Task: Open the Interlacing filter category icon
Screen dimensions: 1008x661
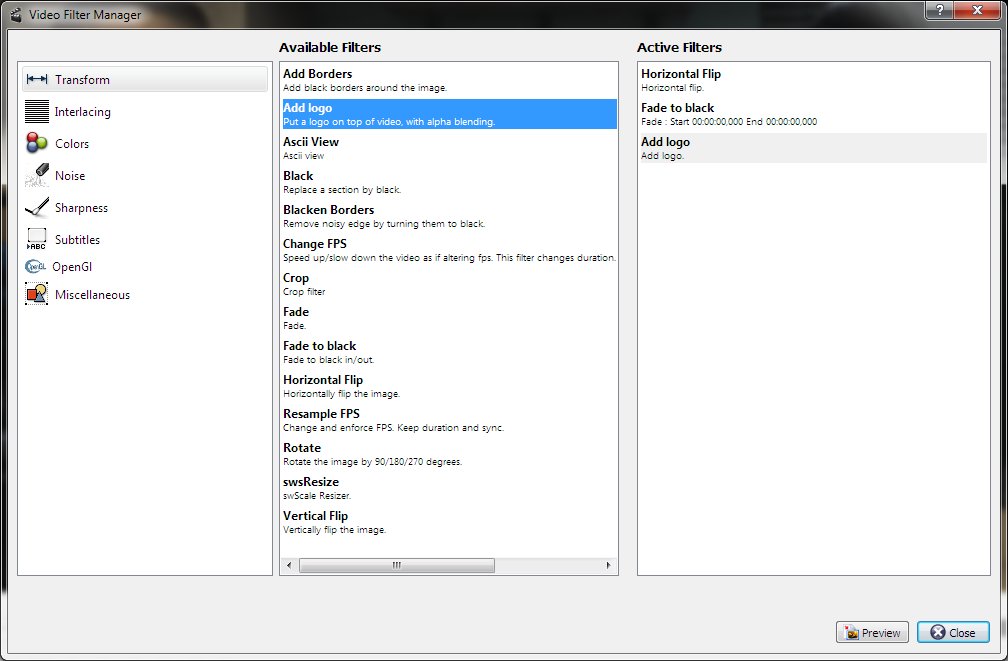Action: [37, 112]
